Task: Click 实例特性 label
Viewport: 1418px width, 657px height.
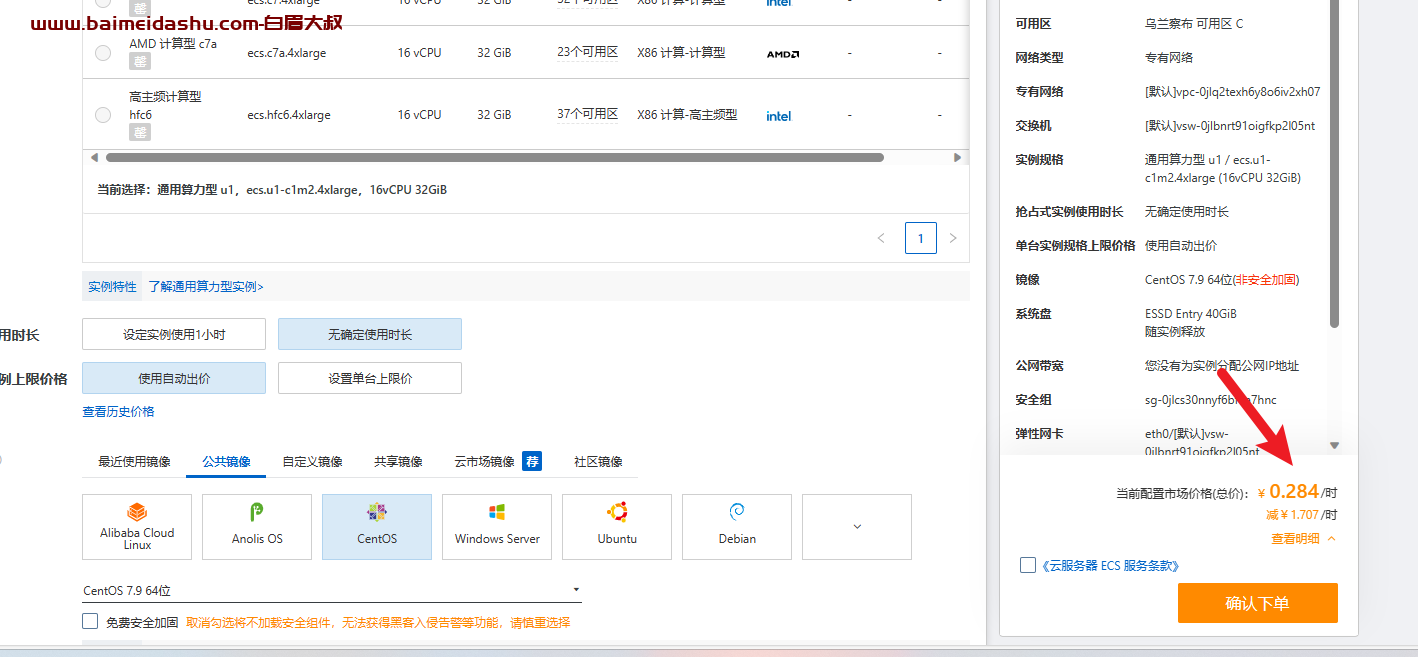Action: point(112,286)
